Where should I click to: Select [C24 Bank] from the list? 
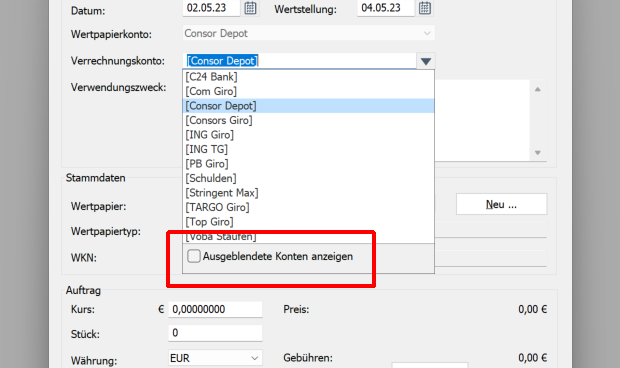pos(308,77)
